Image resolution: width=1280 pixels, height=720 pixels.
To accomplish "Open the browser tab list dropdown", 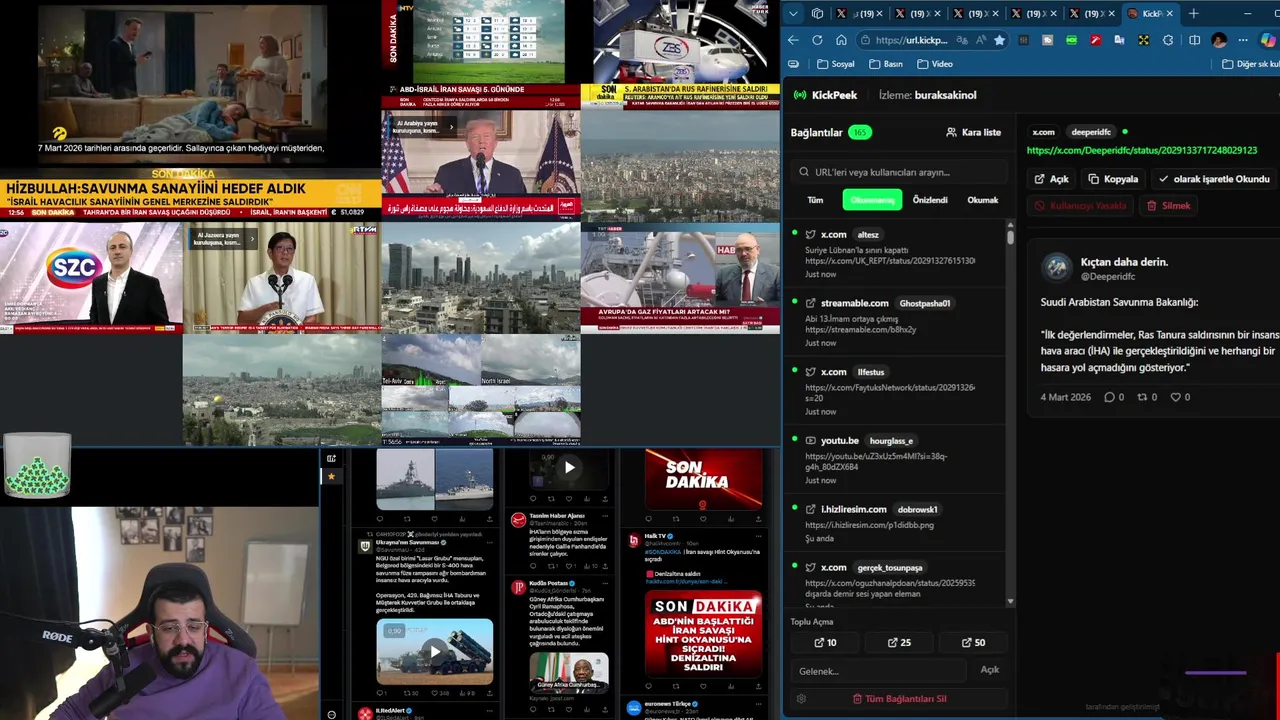I will pos(793,13).
